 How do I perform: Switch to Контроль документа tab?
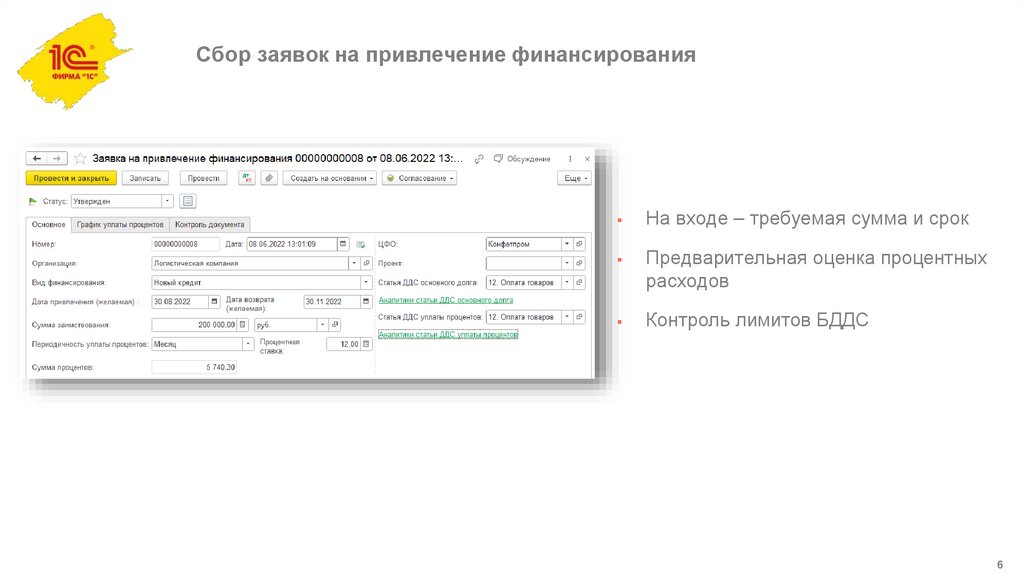point(210,225)
